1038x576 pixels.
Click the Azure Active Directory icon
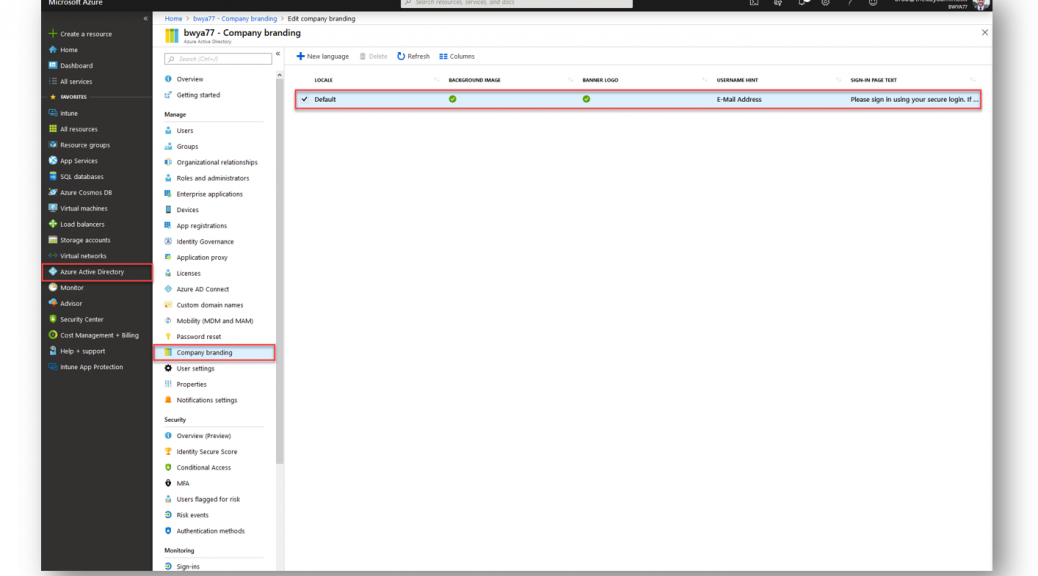point(53,271)
